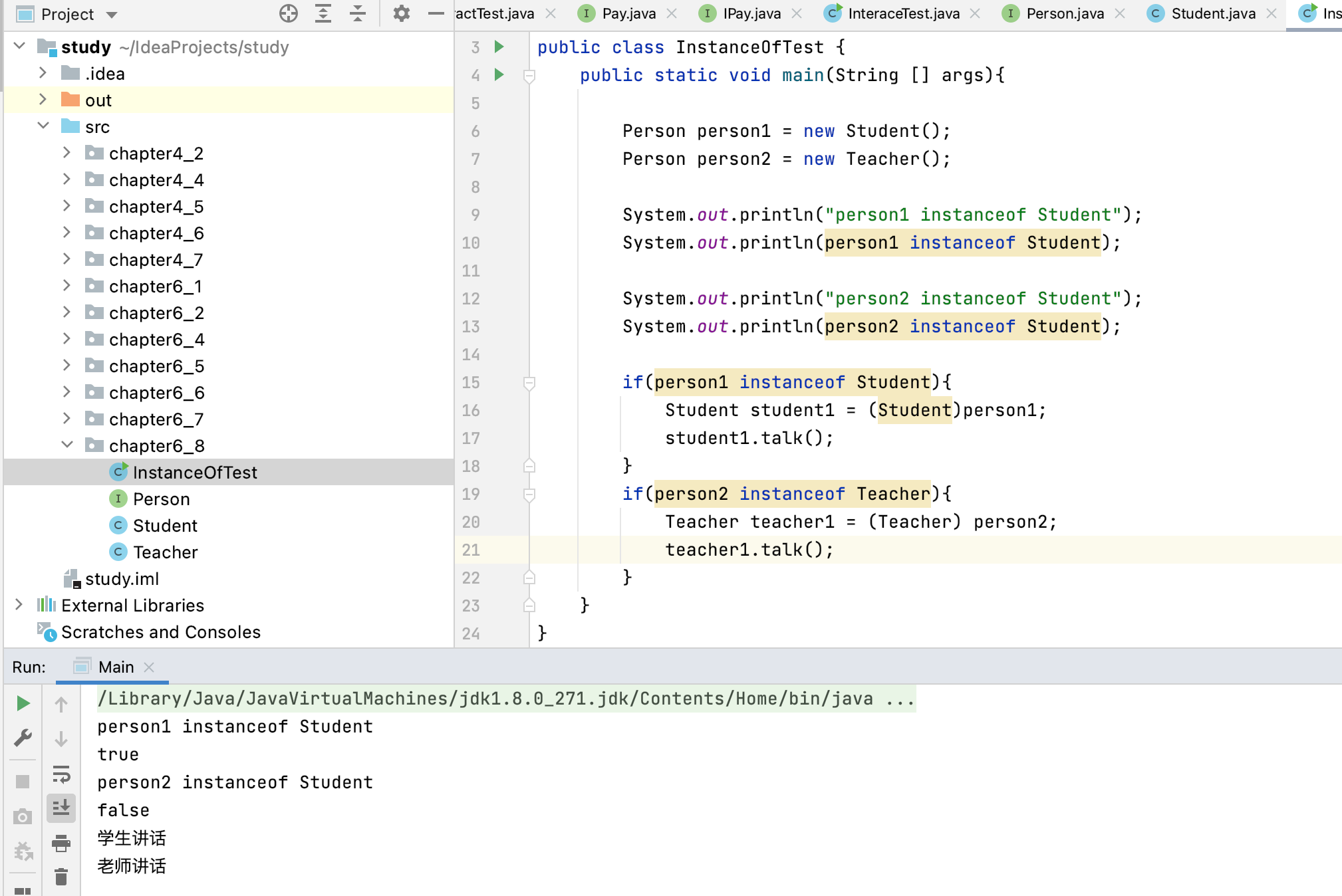The image size is (1342, 896).
Task: Select chapter4_7 package
Action: (x=229, y=259)
